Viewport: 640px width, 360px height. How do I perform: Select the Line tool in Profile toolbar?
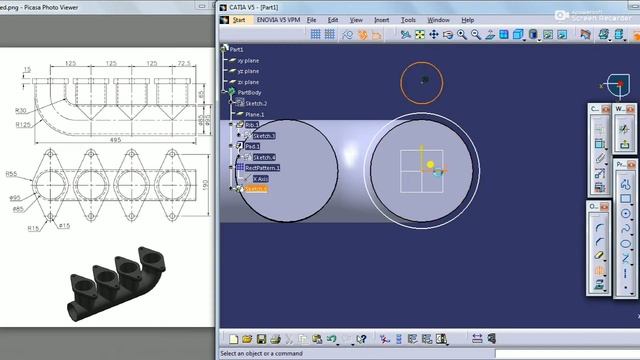(x=625, y=258)
